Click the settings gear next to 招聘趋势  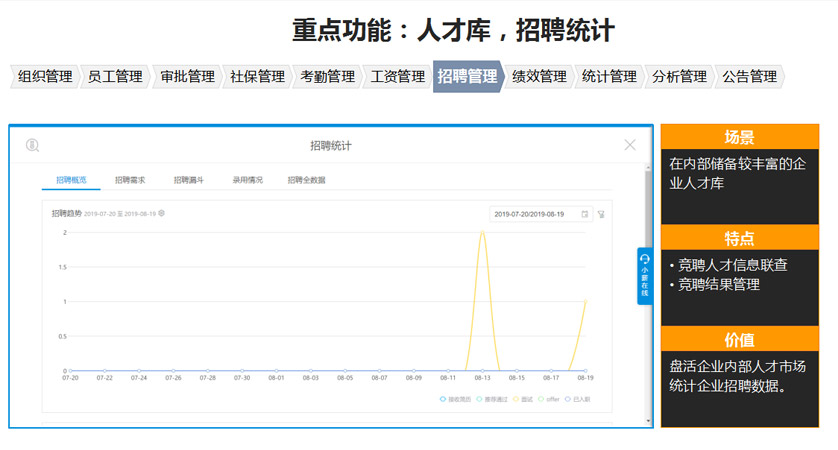162,213
